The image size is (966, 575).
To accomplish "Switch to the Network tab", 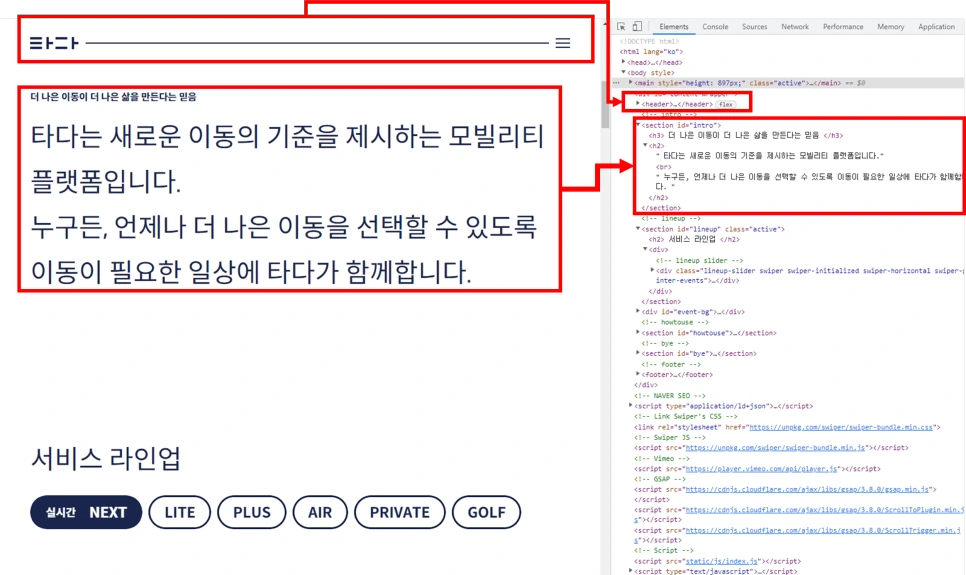I will point(795,27).
